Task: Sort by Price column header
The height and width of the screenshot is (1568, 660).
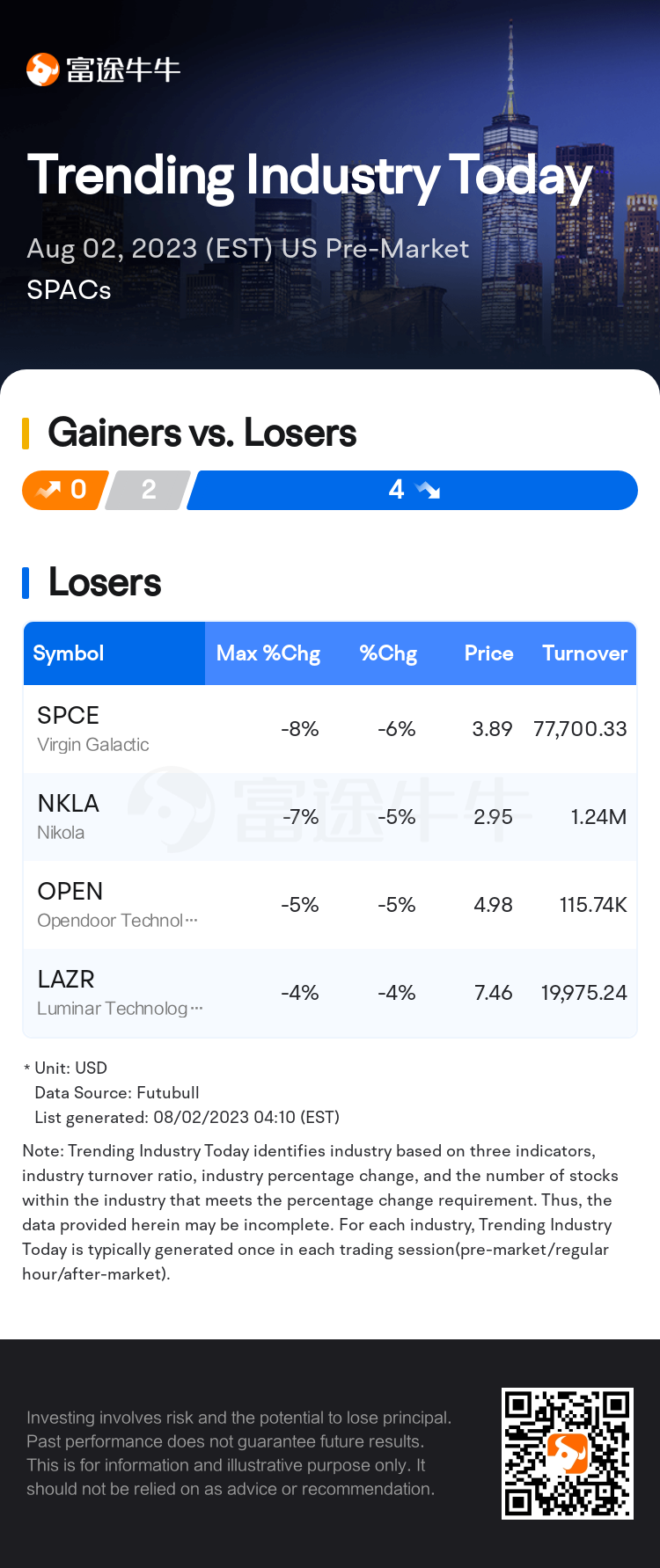Action: tap(488, 653)
